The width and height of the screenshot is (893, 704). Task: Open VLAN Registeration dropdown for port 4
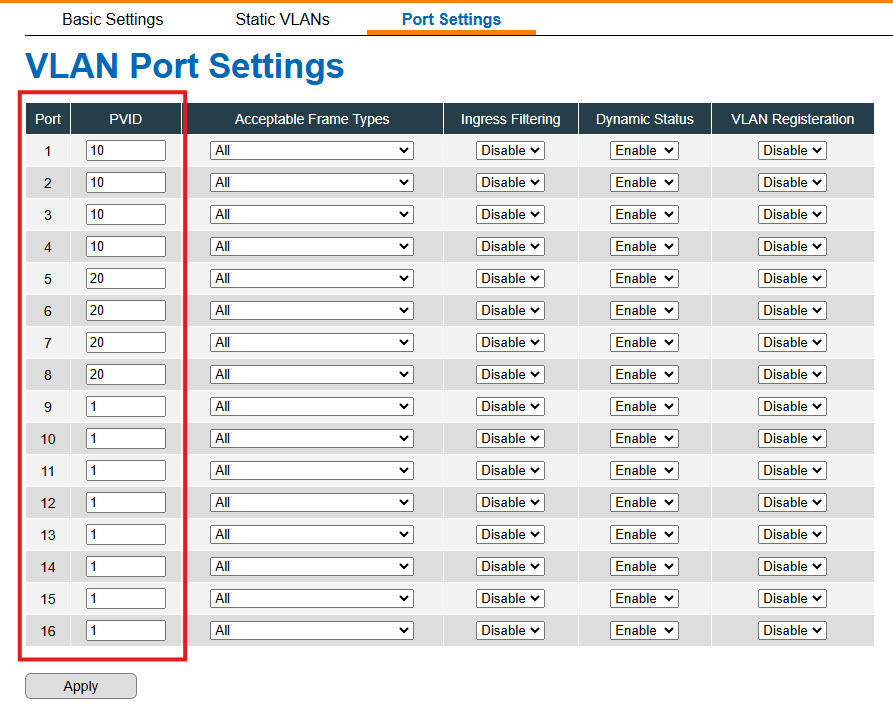[x=792, y=247]
